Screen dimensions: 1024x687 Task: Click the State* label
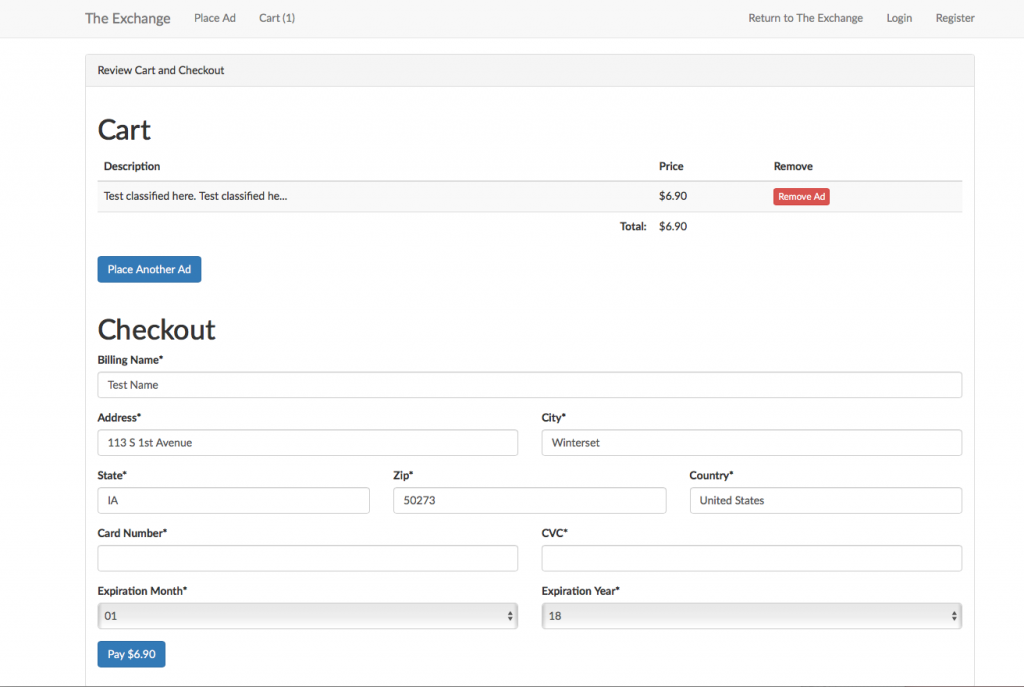coord(112,475)
